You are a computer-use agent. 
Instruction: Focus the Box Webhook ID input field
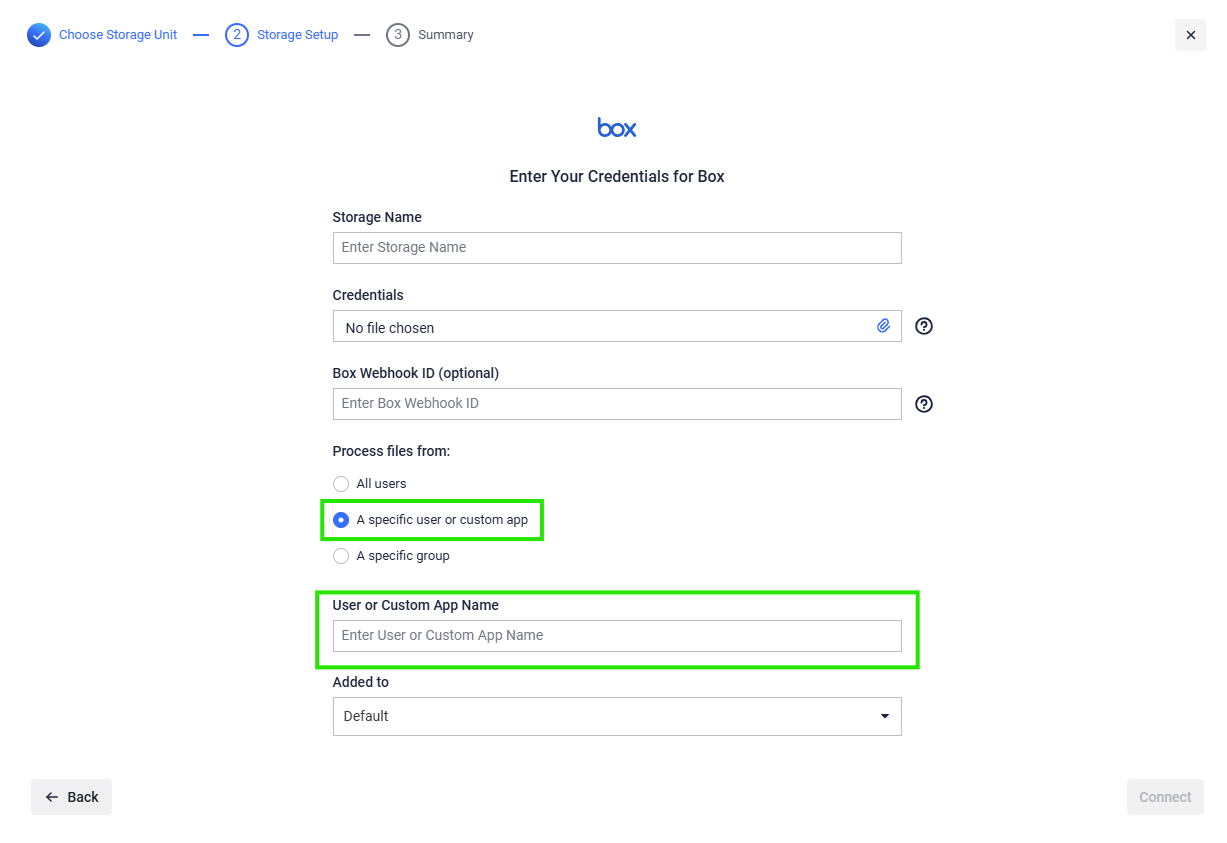point(617,404)
